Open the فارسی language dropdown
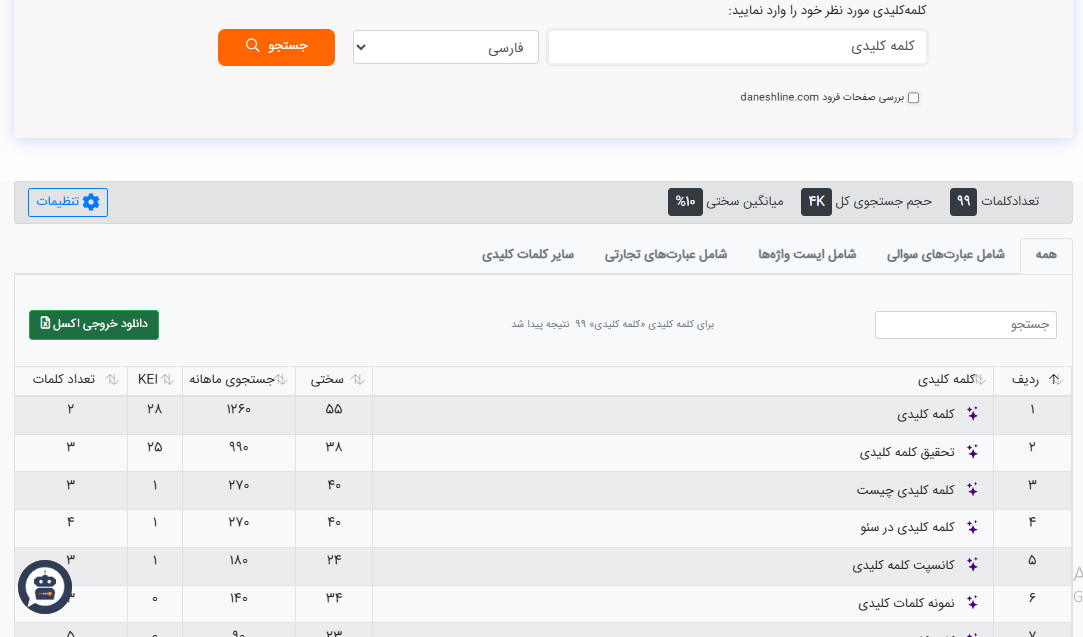 pyautogui.click(x=445, y=47)
